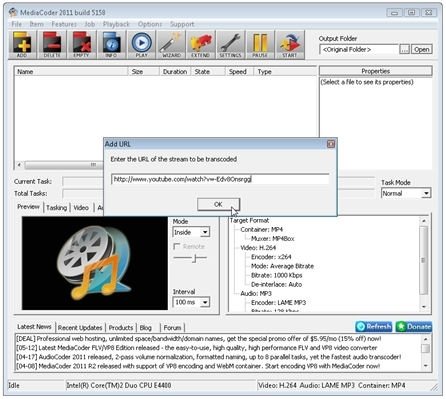446x399 pixels.
Task: Click the MediaCoder title bar app icon
Action: 13,13
